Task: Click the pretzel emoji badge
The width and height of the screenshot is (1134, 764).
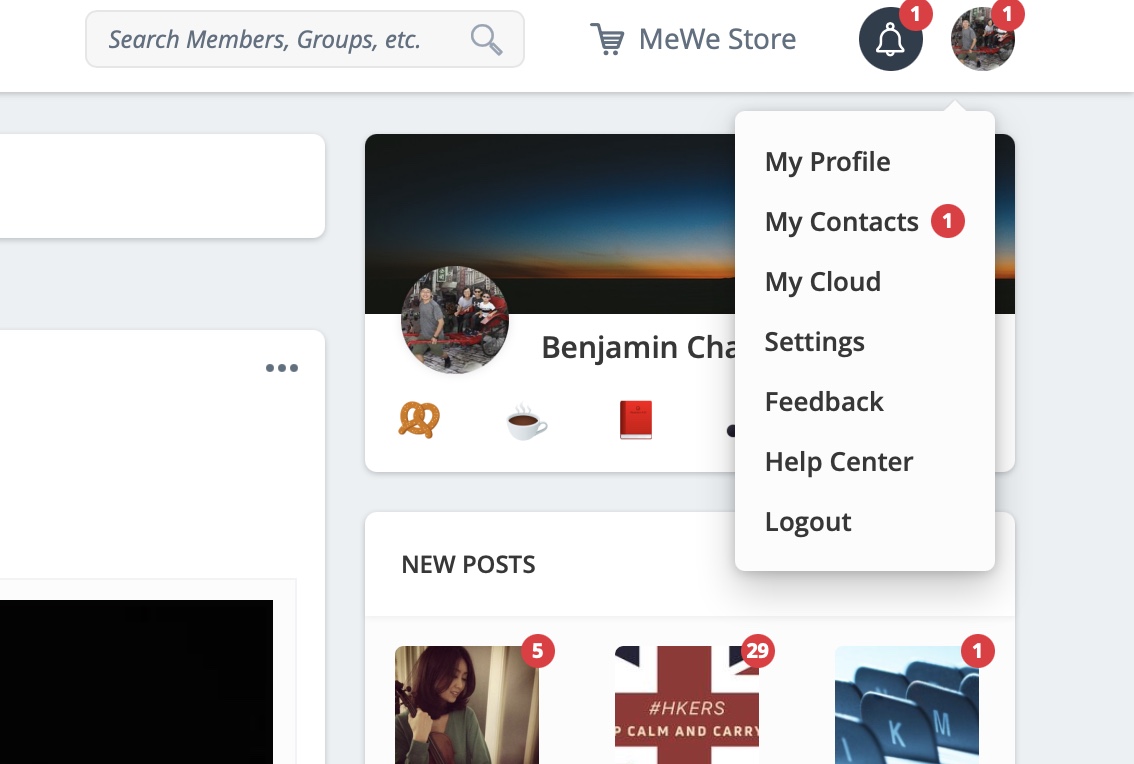Action: click(419, 420)
